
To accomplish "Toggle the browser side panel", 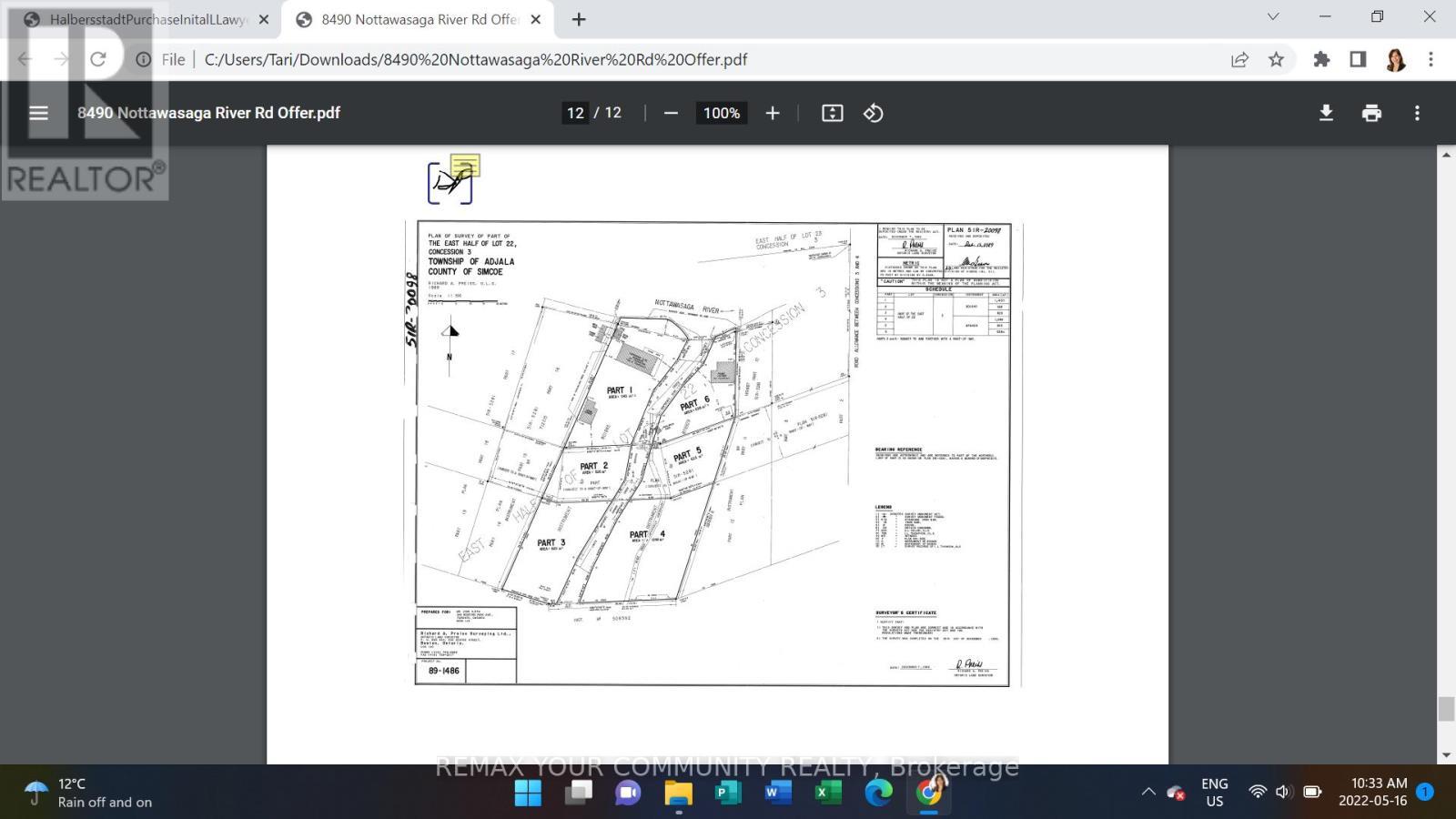I will 1358,59.
